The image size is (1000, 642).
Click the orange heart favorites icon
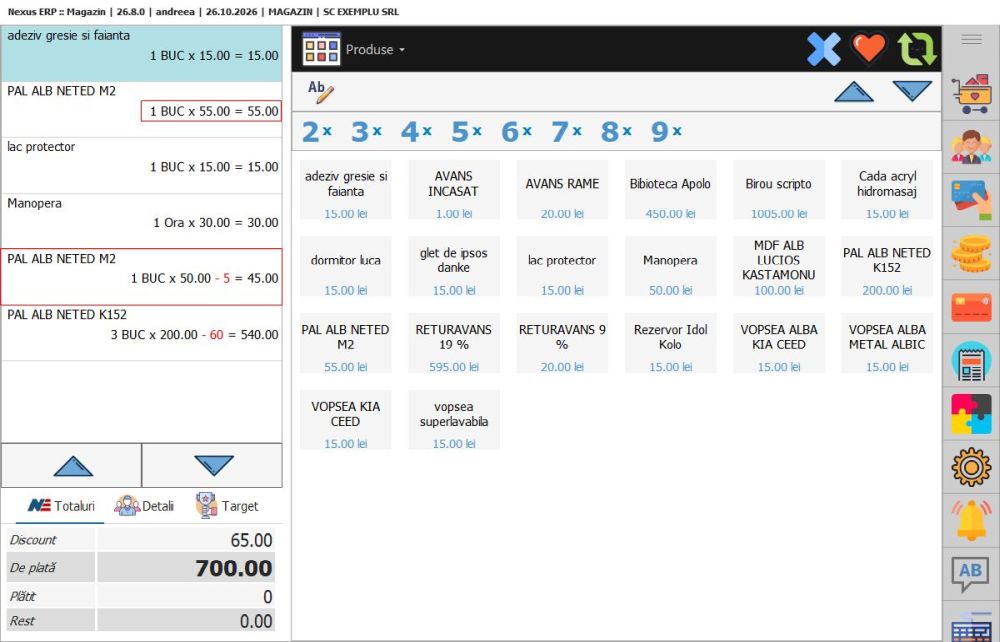(x=869, y=48)
